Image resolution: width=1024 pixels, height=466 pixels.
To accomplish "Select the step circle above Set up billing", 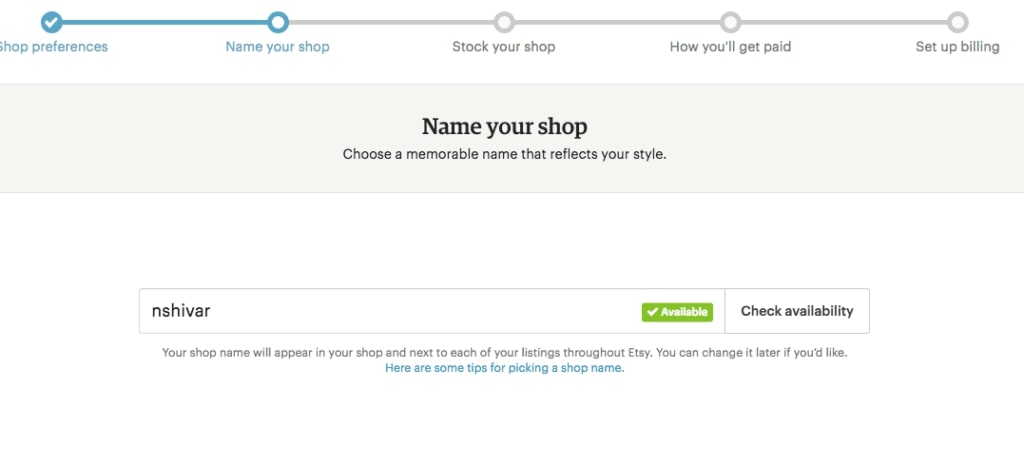I will tap(957, 22).
